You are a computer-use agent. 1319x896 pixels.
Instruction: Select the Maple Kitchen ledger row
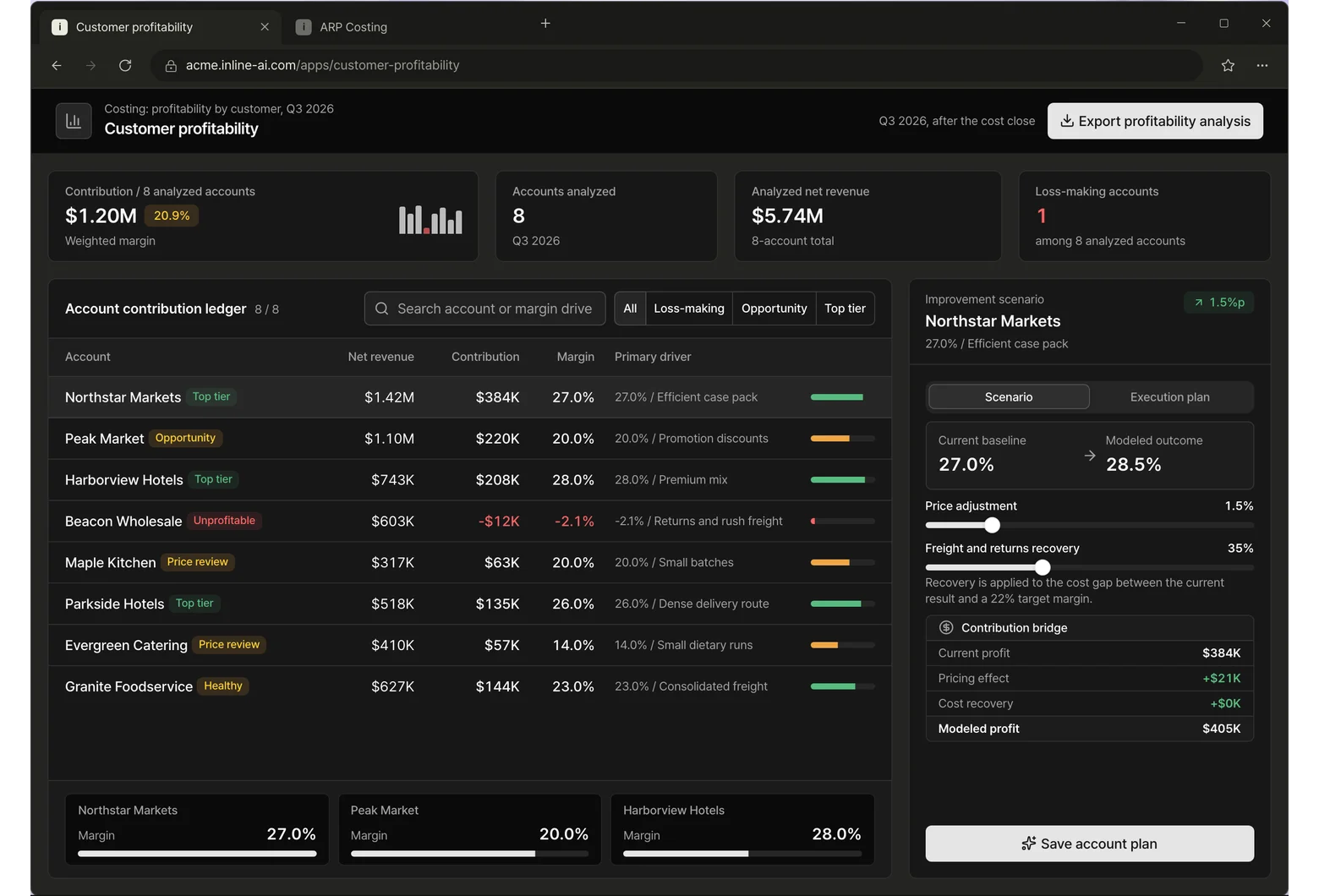(470, 563)
